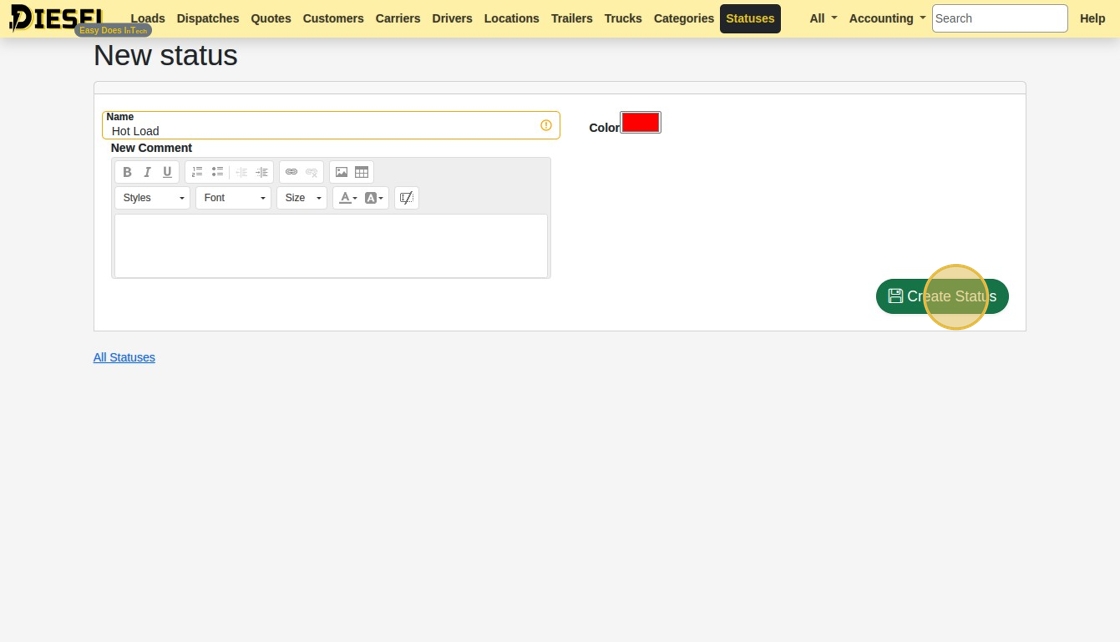Open the red Color swatch picker

[x=641, y=123]
